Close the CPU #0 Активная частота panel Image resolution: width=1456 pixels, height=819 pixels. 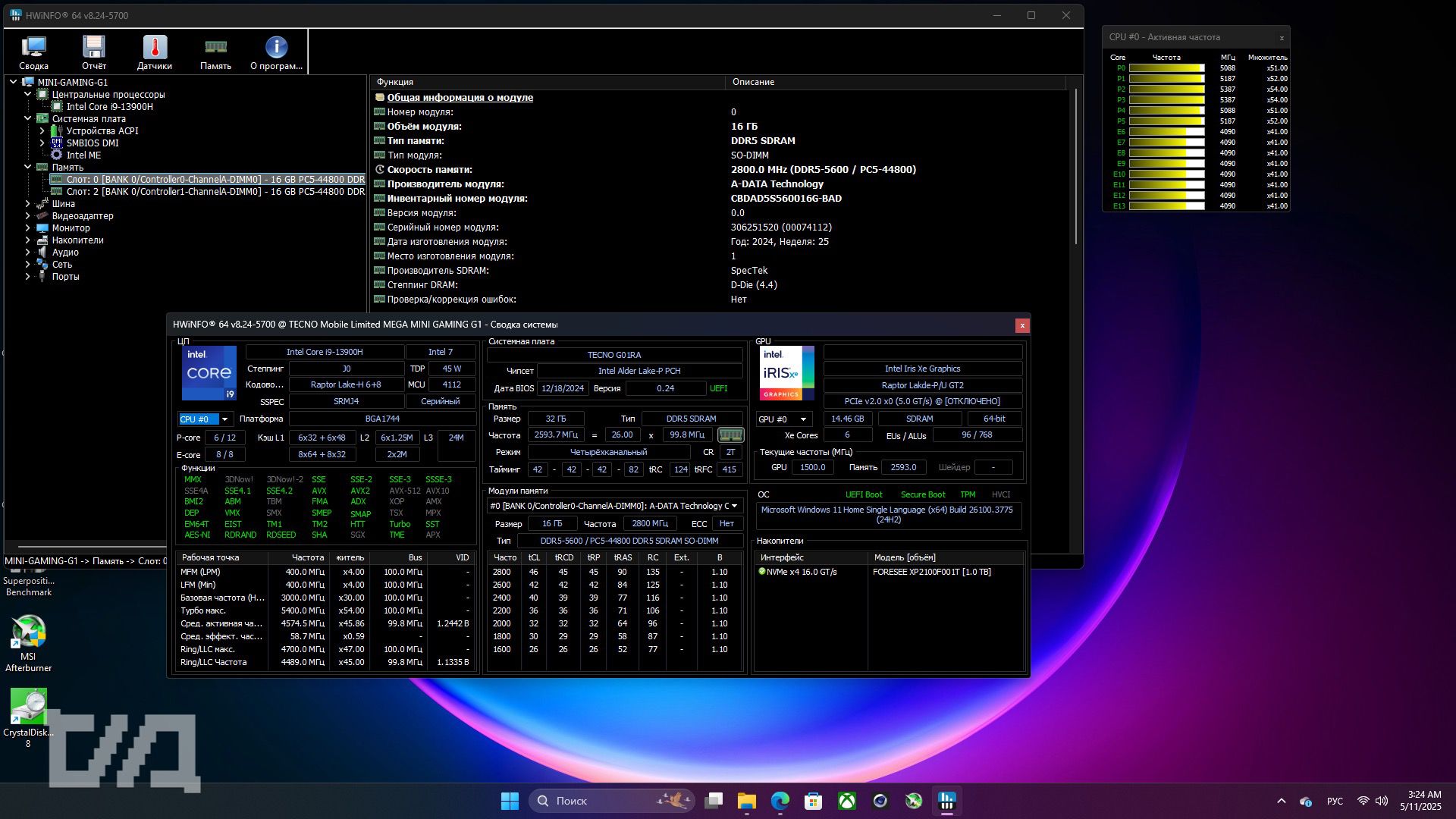pyautogui.click(x=1282, y=37)
